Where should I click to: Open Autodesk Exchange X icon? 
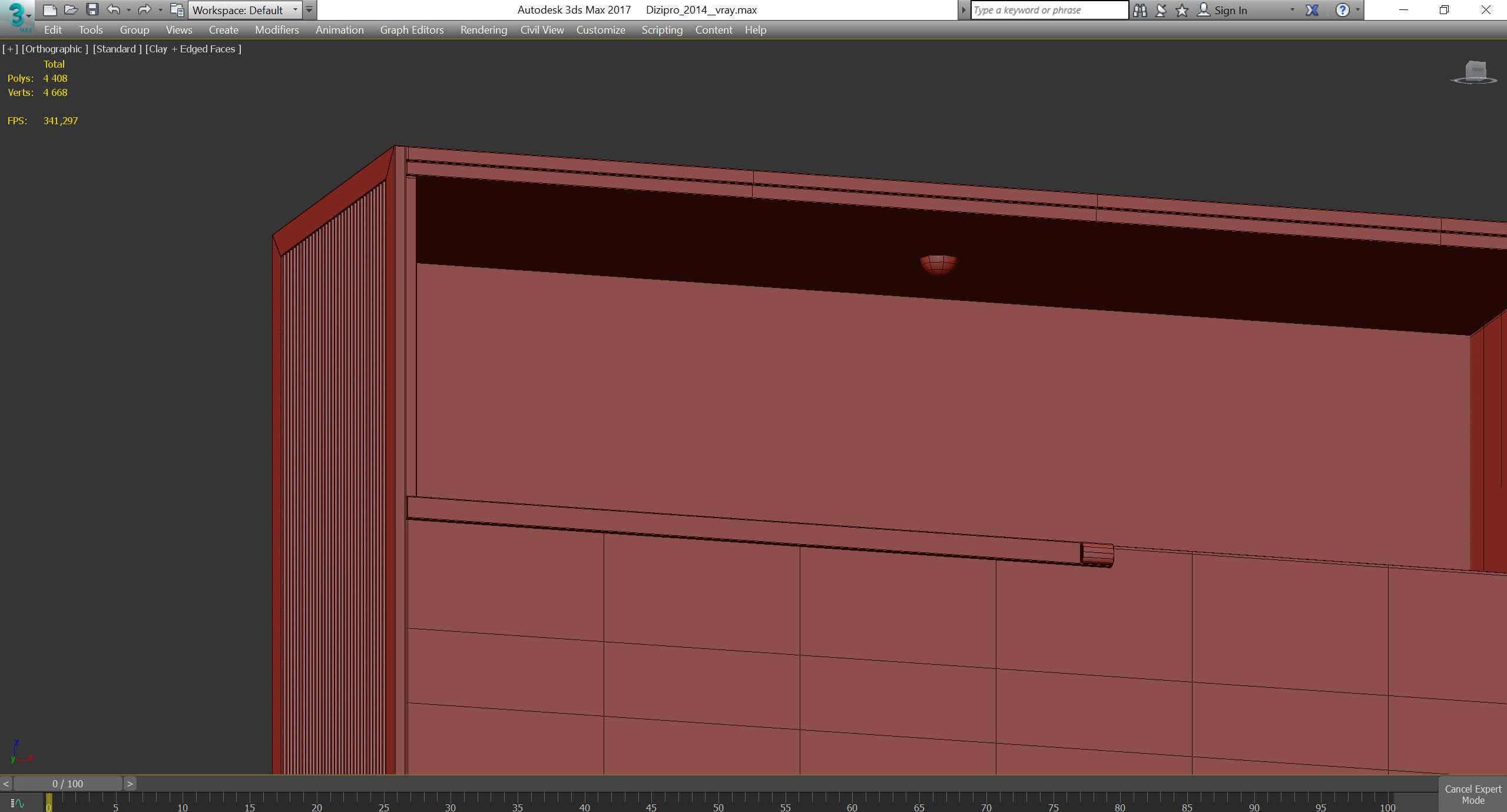[1311, 10]
